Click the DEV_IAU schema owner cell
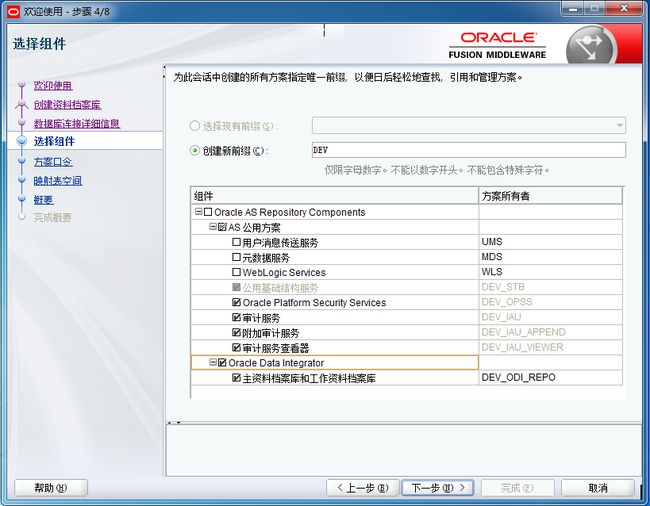Screen dimensions: 650x506 pos(551,317)
